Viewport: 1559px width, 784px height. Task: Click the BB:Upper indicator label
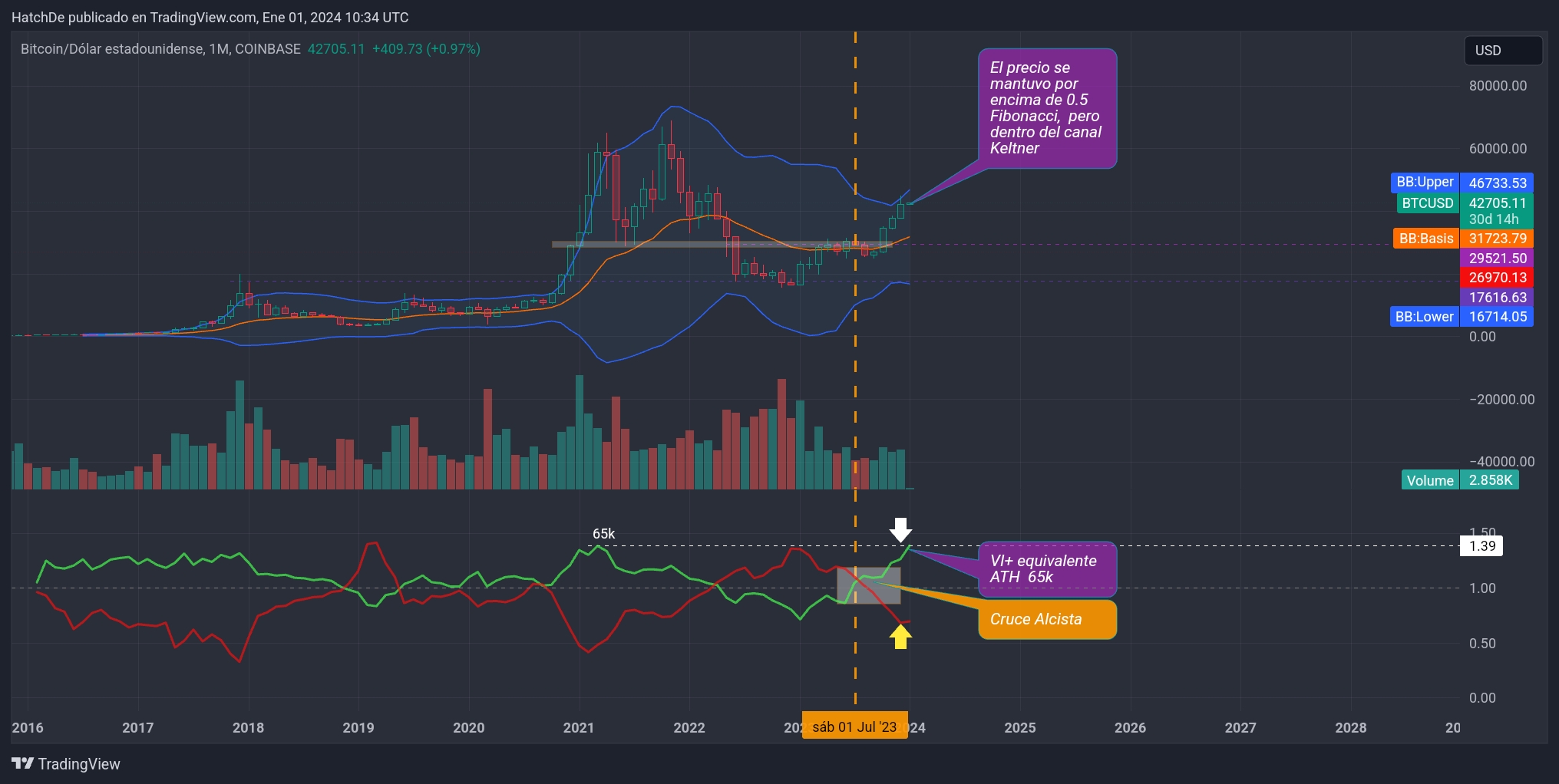pos(1424,183)
